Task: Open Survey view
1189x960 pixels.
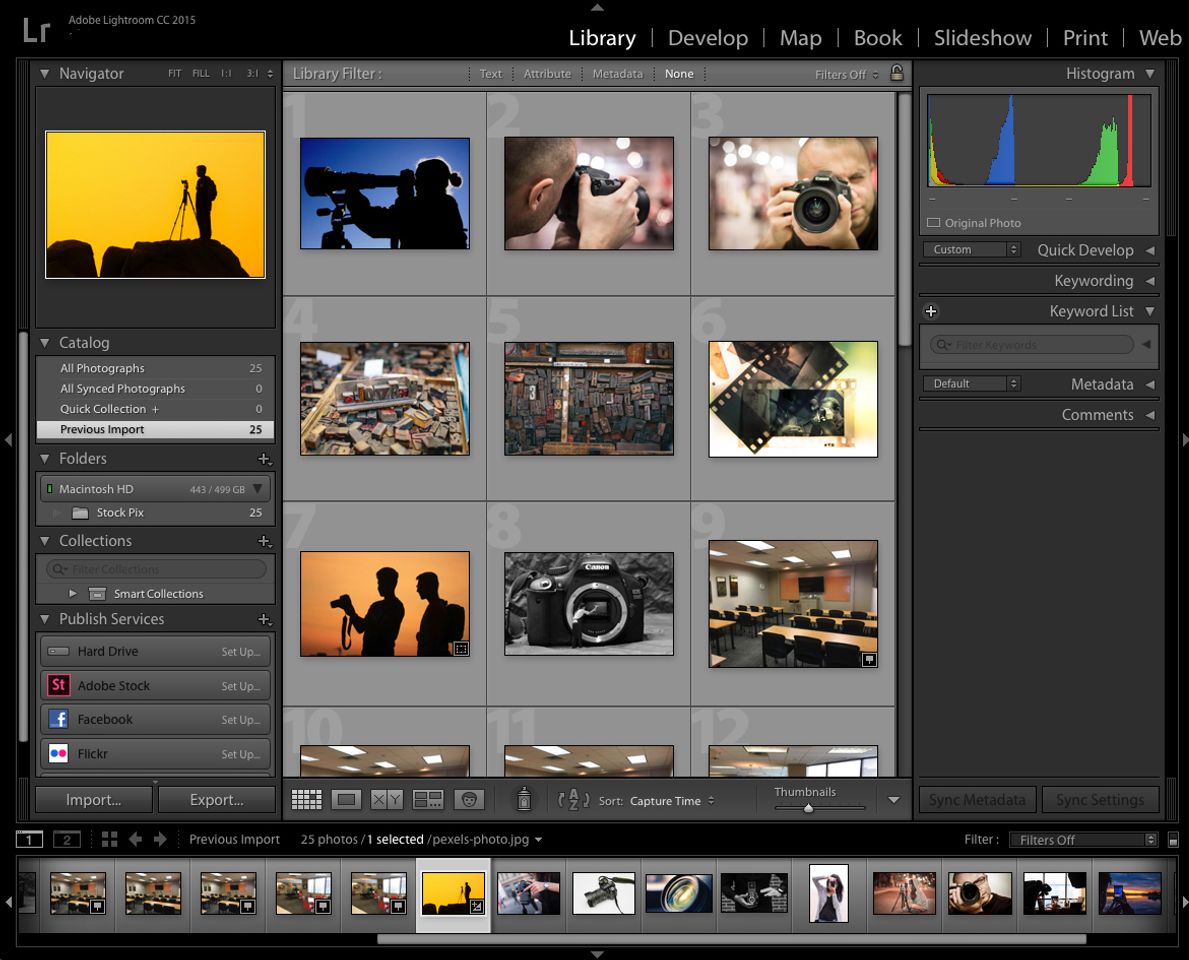Action: pos(428,799)
